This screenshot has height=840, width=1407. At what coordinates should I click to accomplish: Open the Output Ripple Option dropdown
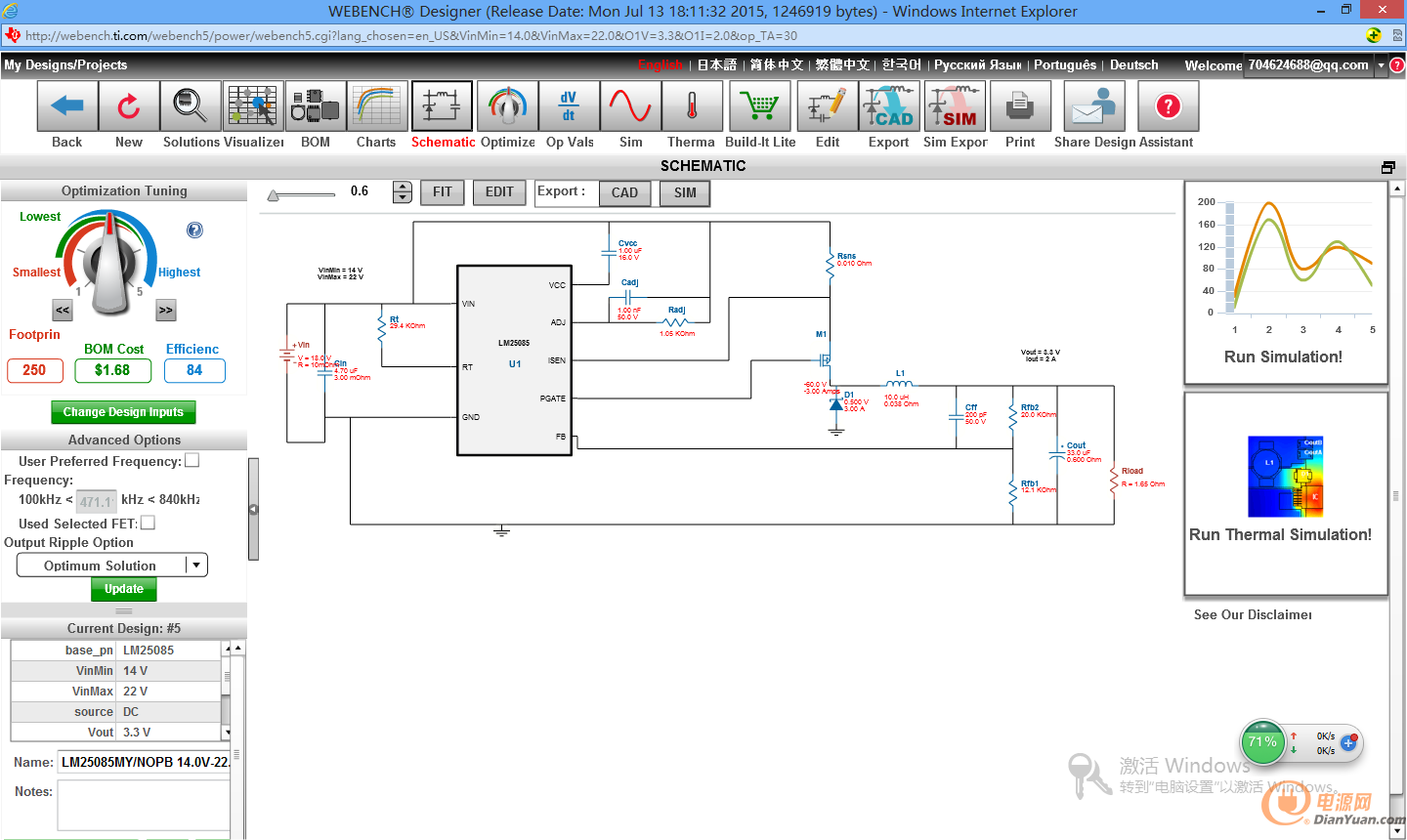[112, 566]
